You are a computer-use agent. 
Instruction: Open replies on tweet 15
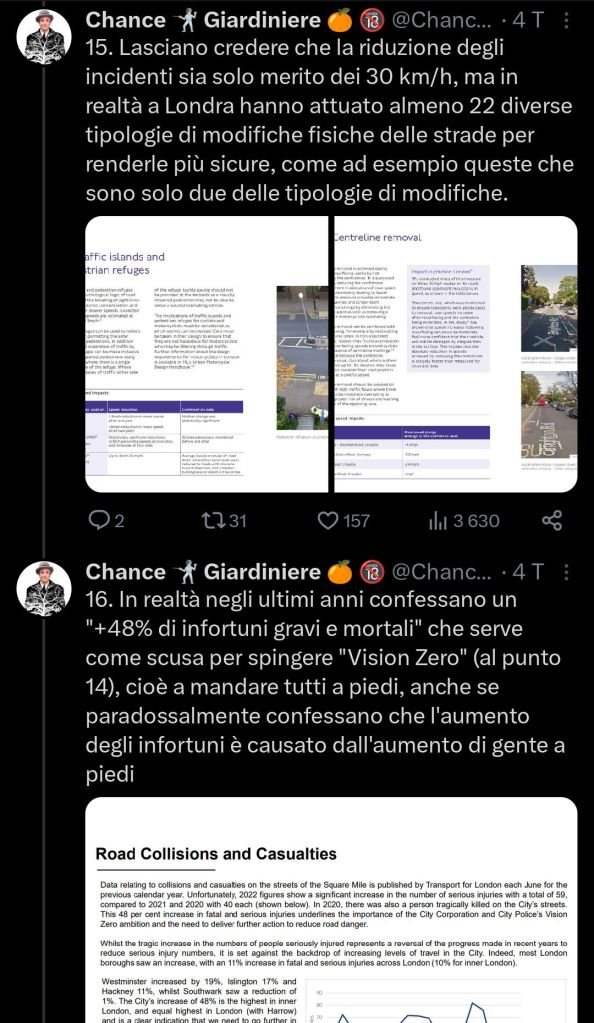(106, 520)
